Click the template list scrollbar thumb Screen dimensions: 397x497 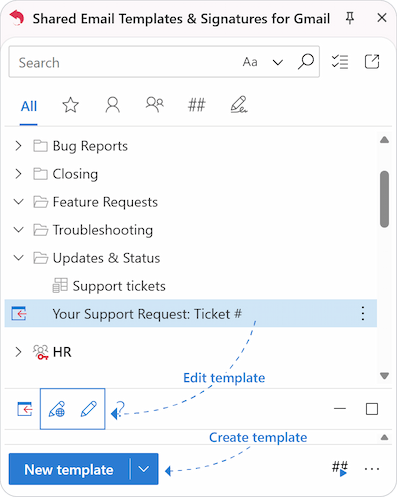[384, 199]
